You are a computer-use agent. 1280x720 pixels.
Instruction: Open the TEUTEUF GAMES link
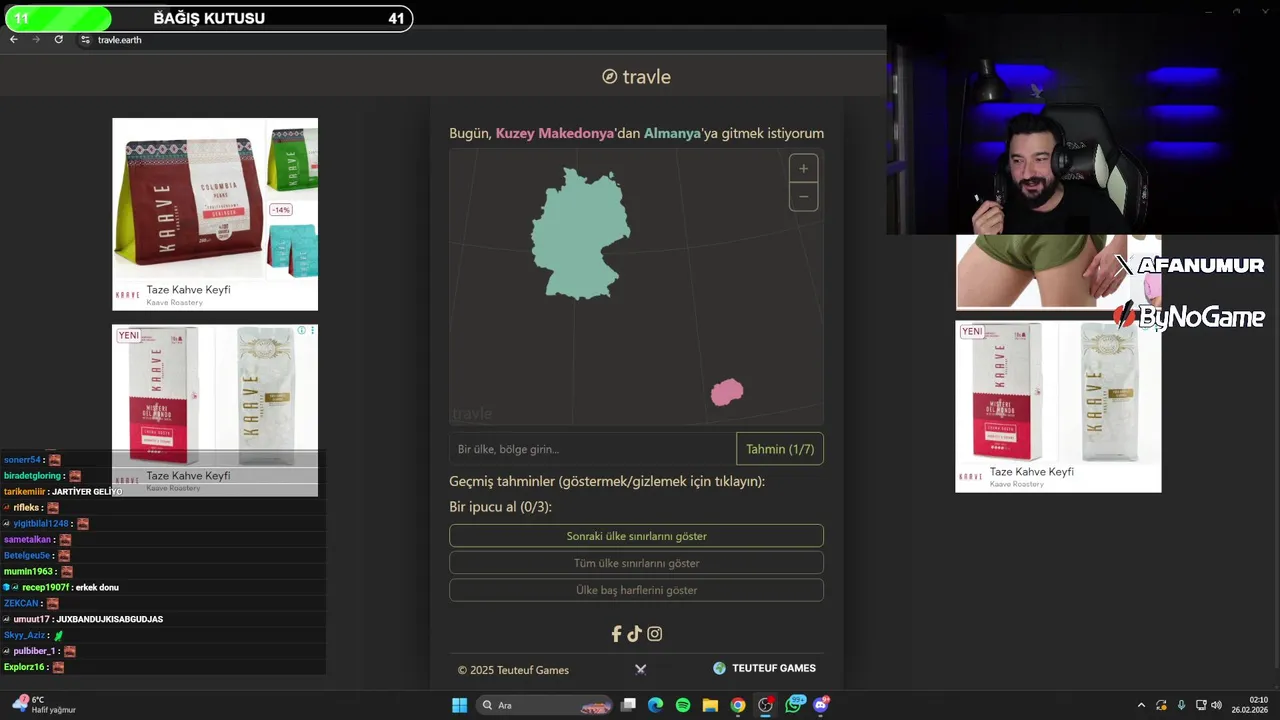click(774, 668)
